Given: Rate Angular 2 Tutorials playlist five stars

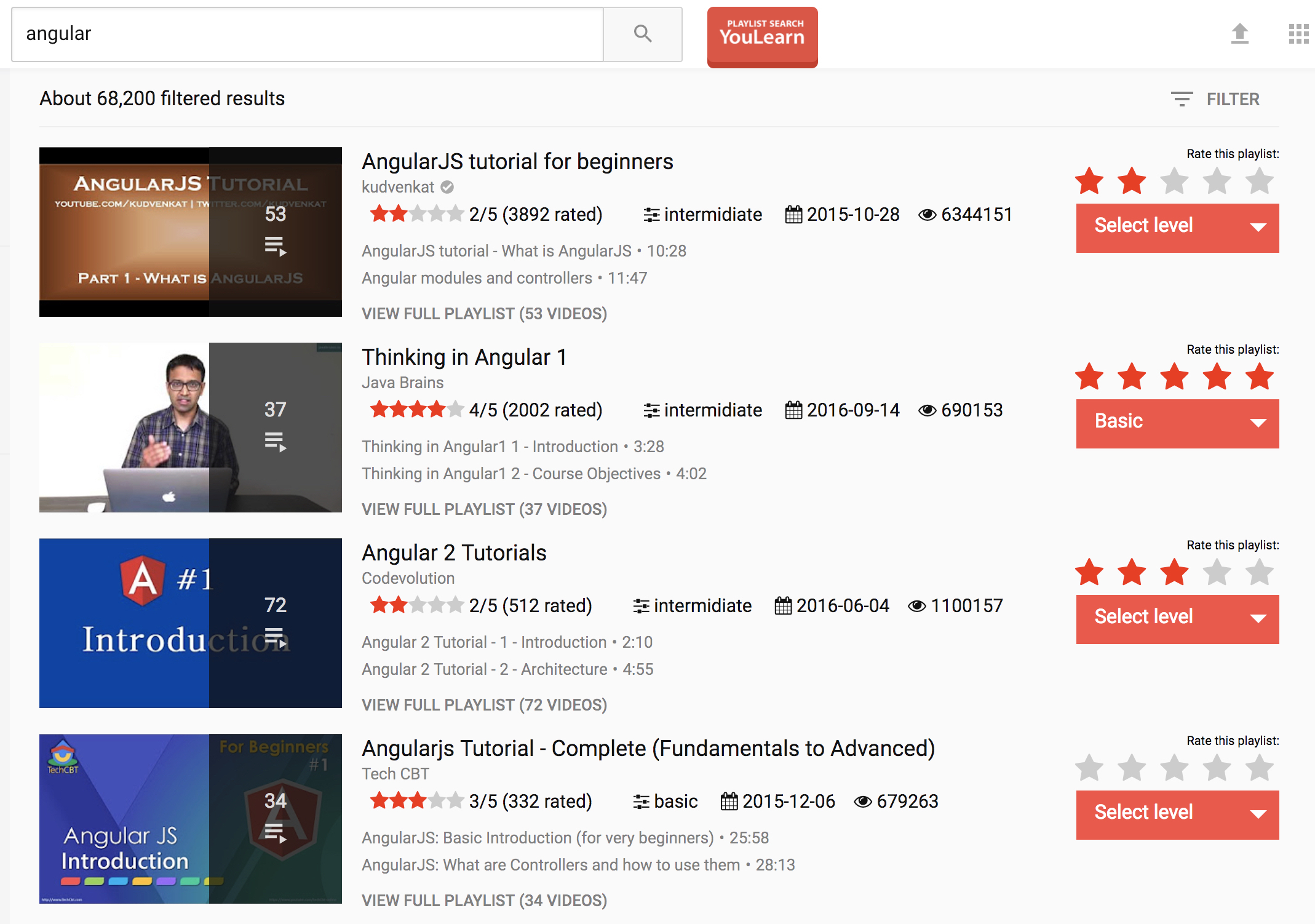Looking at the screenshot, I should (x=1259, y=573).
